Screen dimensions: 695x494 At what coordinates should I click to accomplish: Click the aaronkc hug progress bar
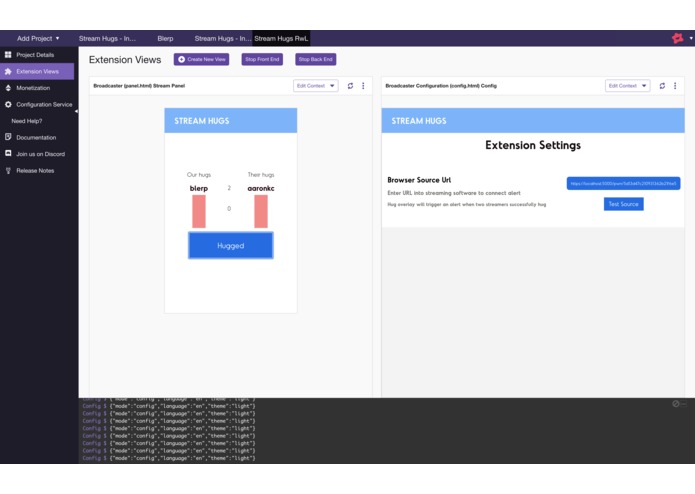click(x=261, y=212)
